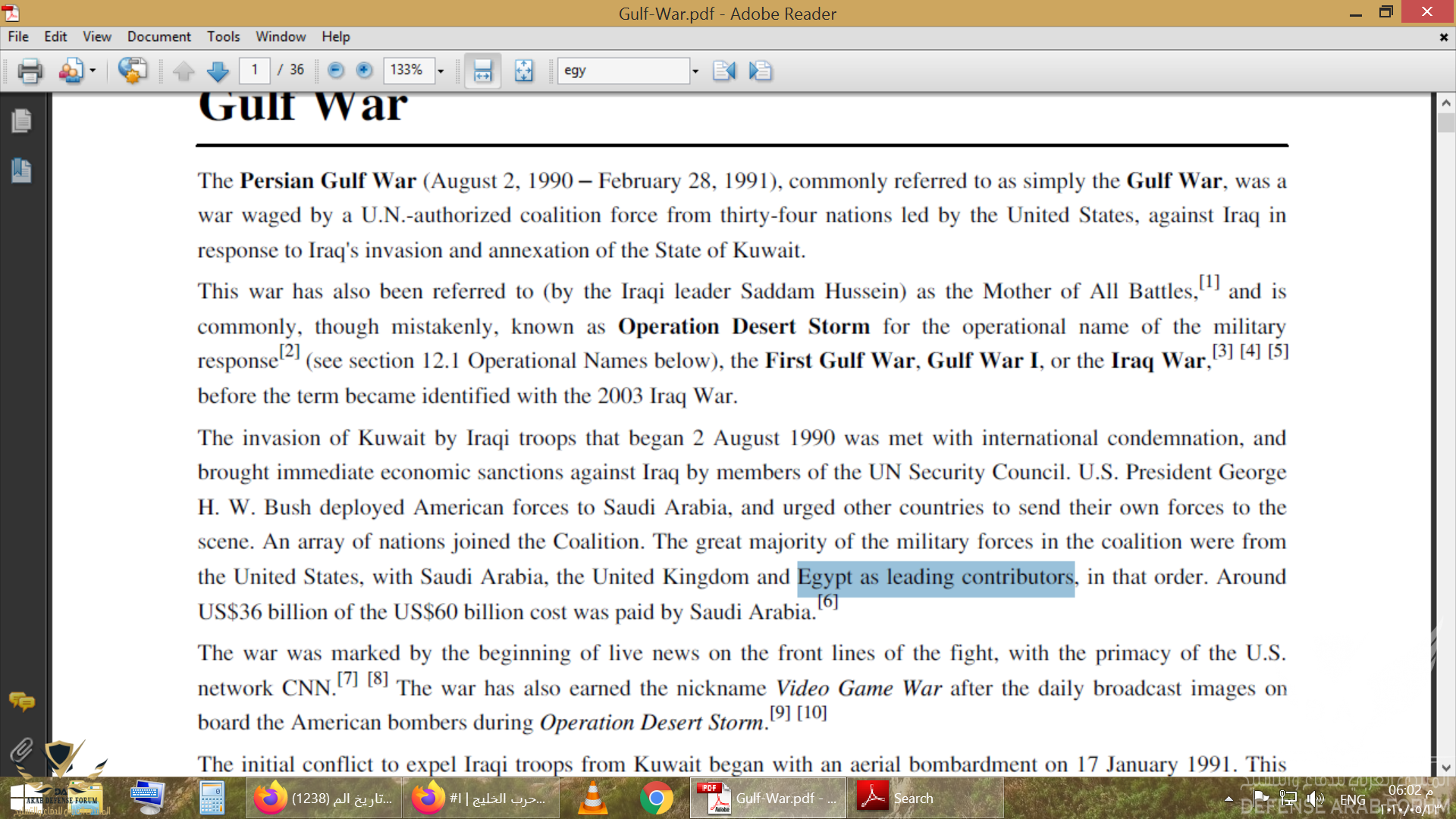Go to the next page arrow
Screen dimensions: 1456x819
coord(218,71)
